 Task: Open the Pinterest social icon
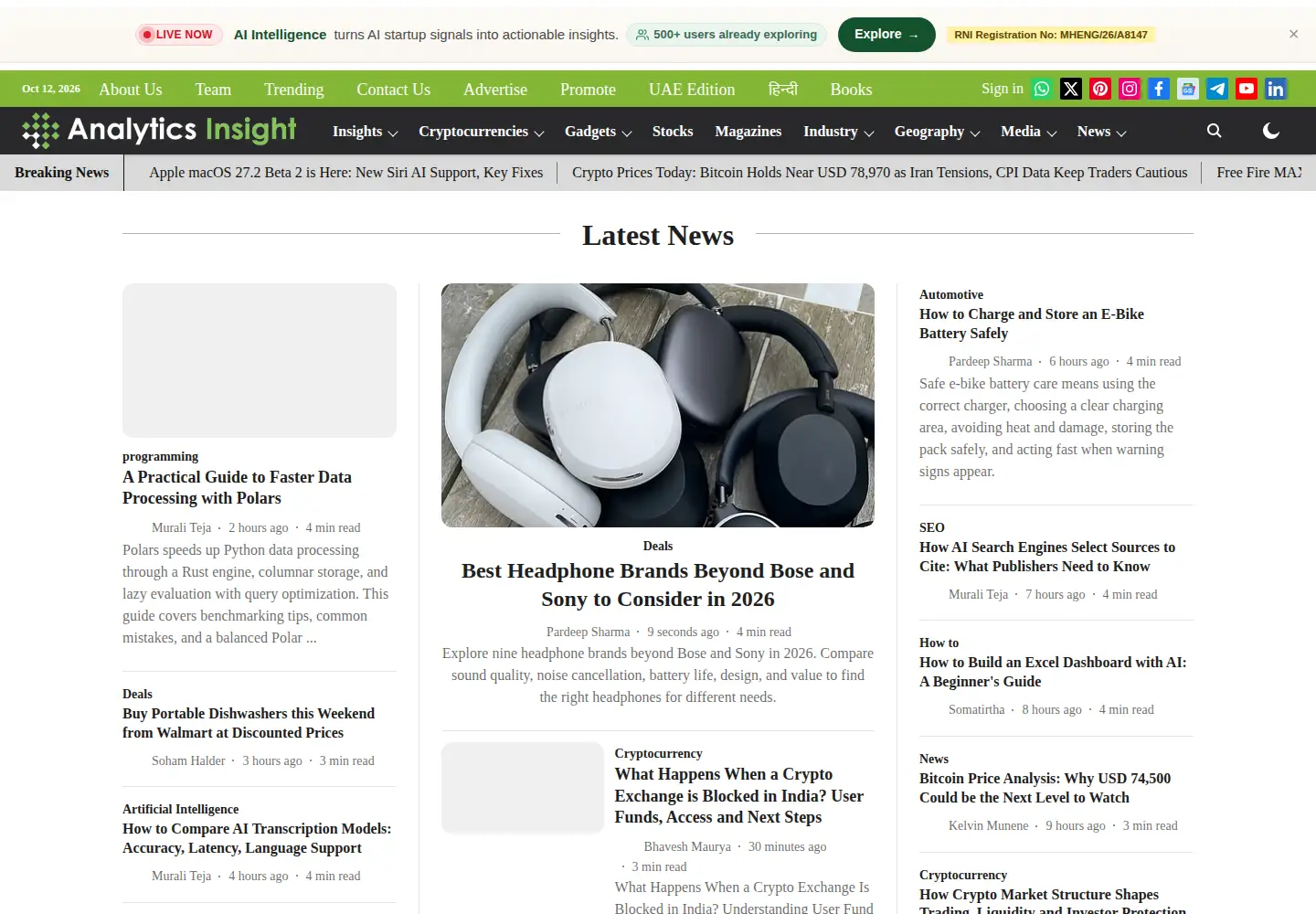(x=1100, y=89)
